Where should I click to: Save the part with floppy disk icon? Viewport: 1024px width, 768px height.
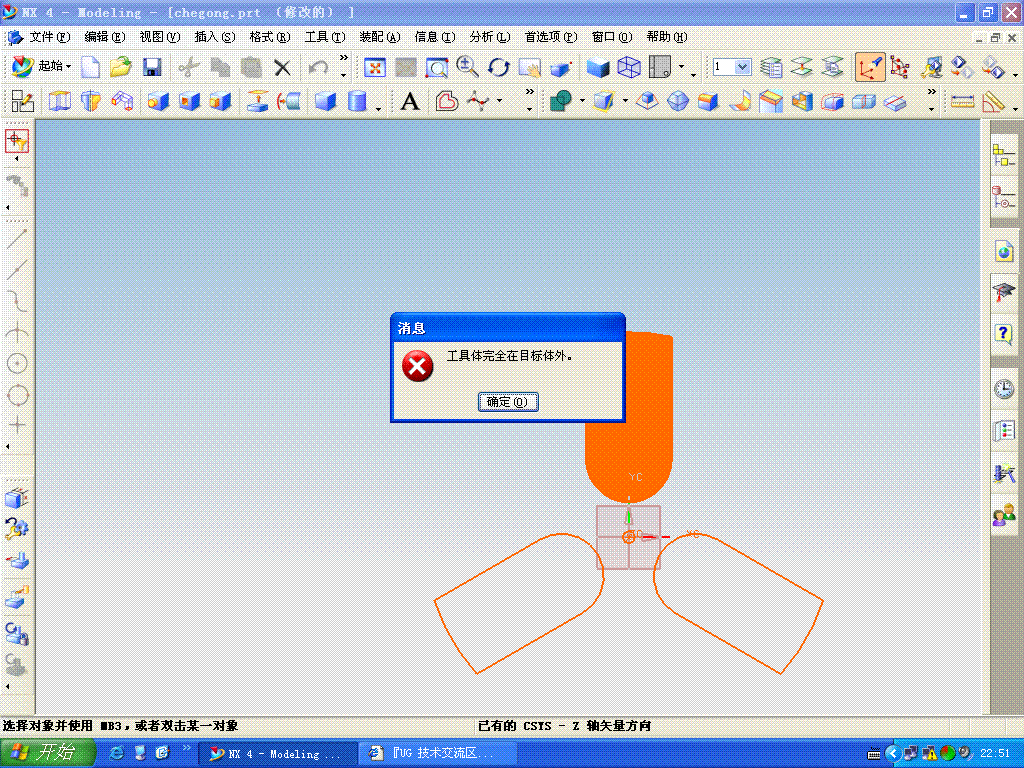pyautogui.click(x=152, y=67)
